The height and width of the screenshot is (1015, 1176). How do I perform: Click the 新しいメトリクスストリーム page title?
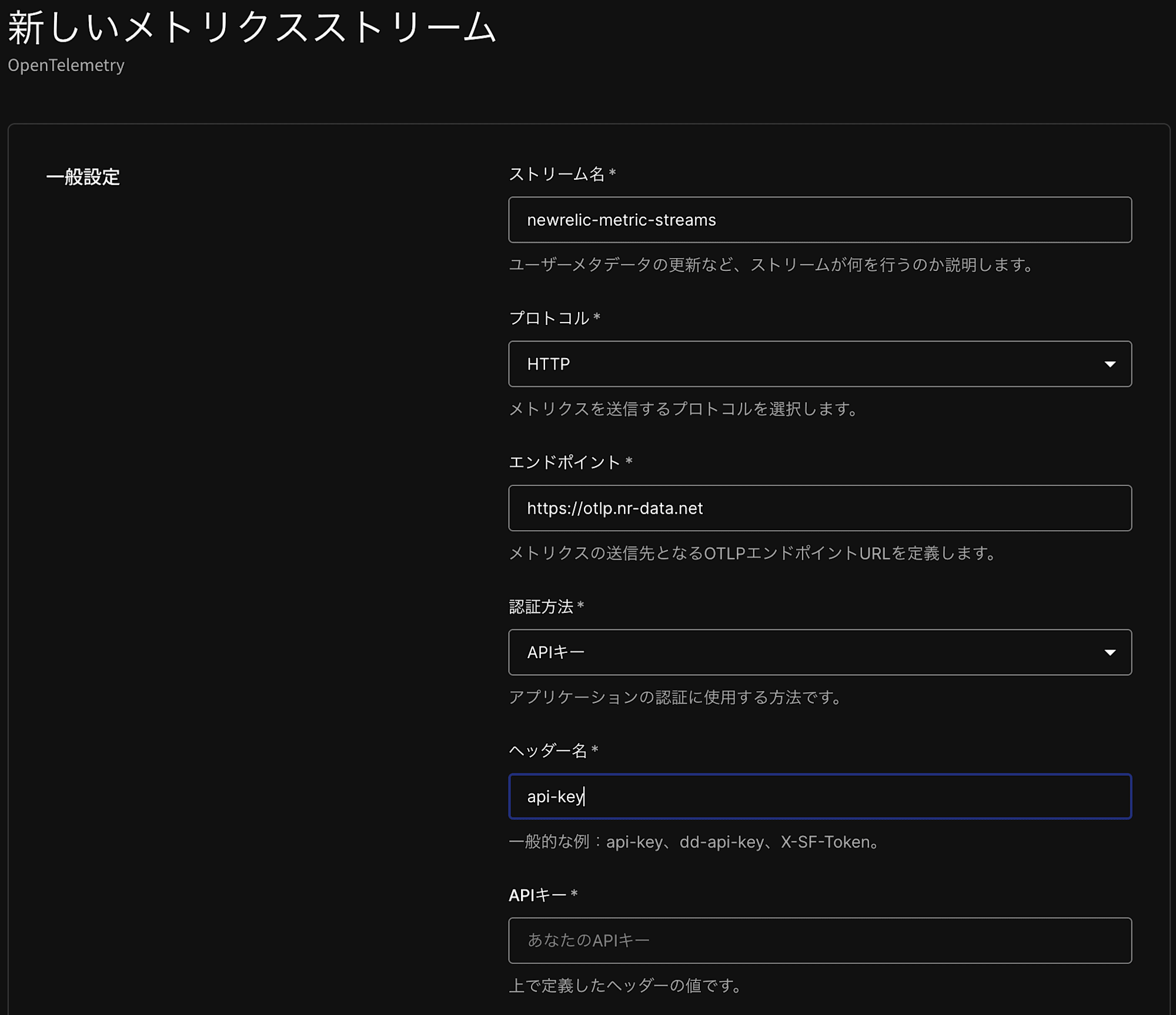[252, 28]
